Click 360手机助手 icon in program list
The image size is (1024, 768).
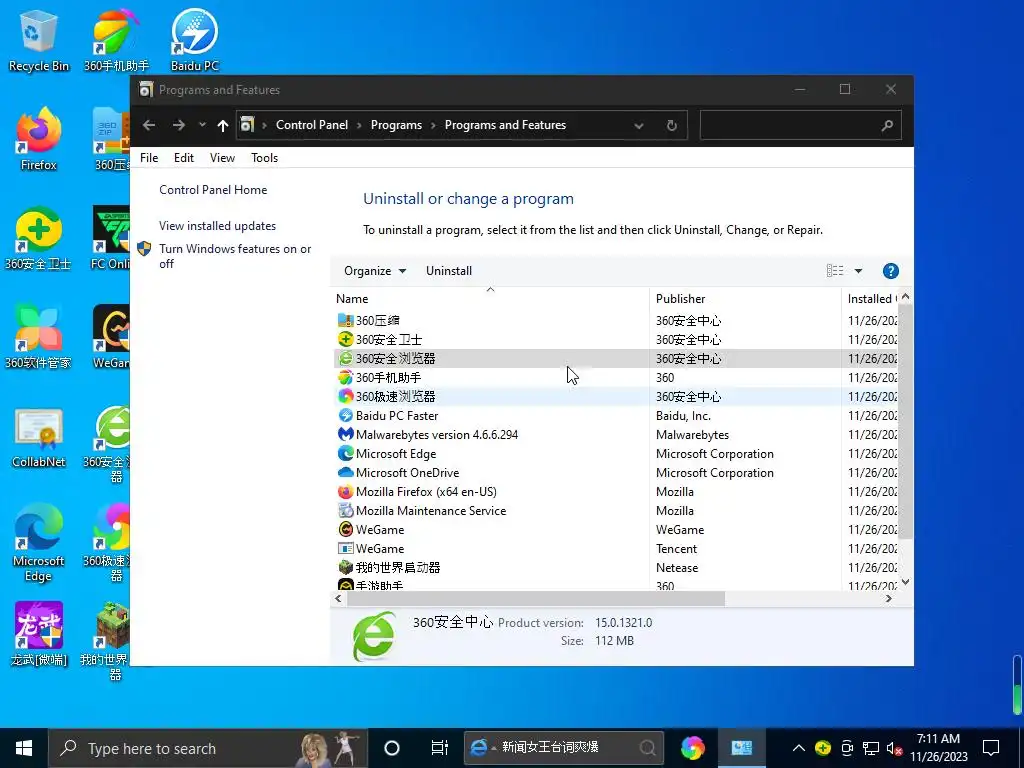345,377
